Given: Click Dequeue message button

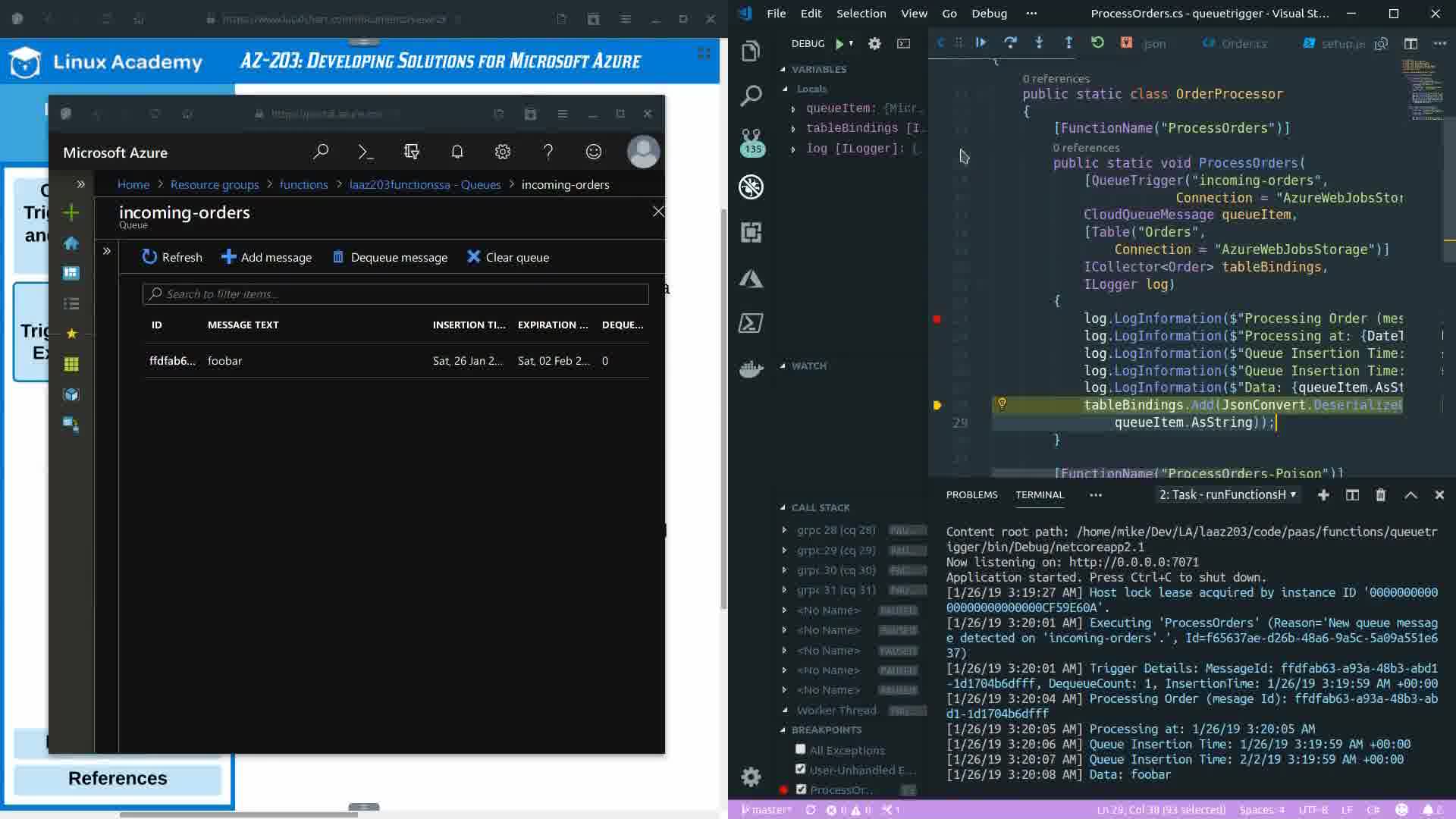Looking at the screenshot, I should [390, 257].
